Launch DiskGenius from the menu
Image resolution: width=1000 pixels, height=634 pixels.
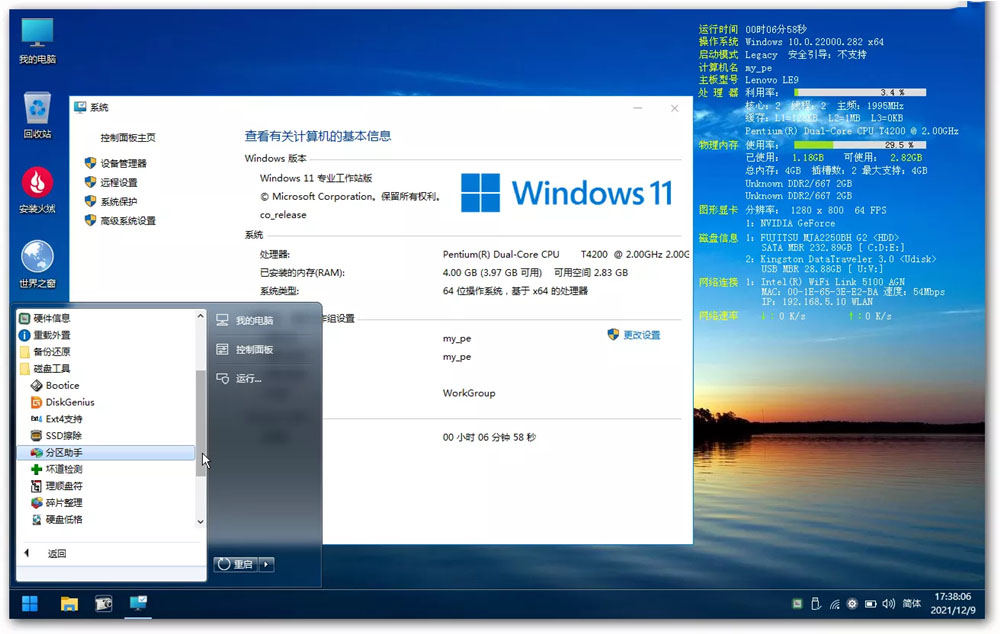point(63,402)
